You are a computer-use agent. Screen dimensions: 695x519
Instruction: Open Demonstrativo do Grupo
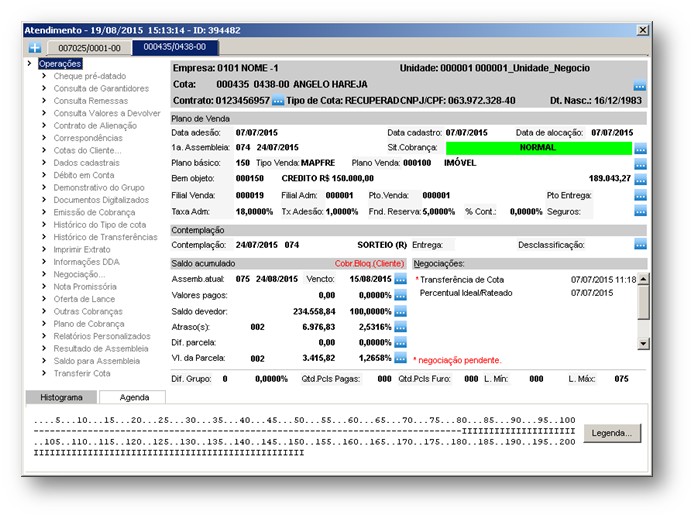coord(99,187)
